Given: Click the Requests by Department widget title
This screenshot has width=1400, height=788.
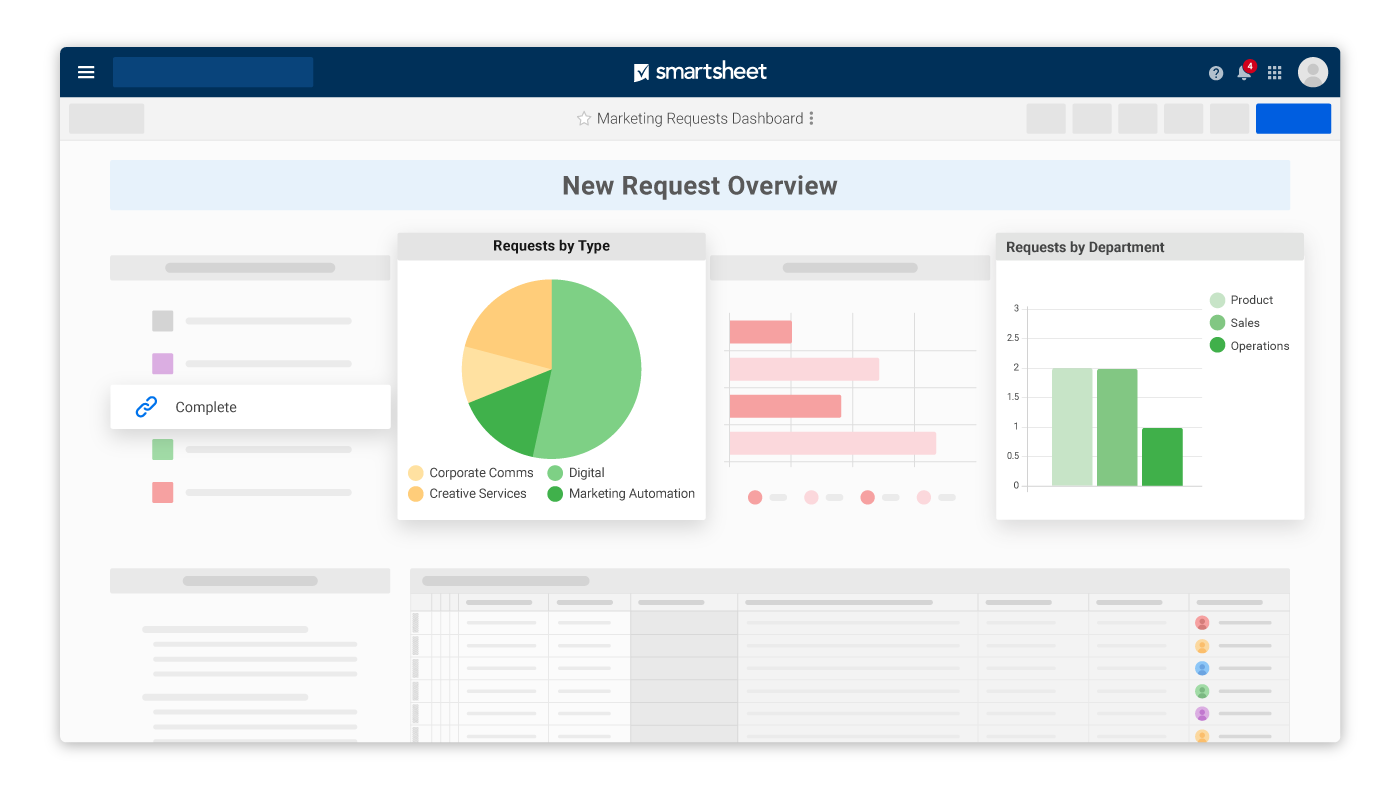Looking at the screenshot, I should [x=1085, y=248].
